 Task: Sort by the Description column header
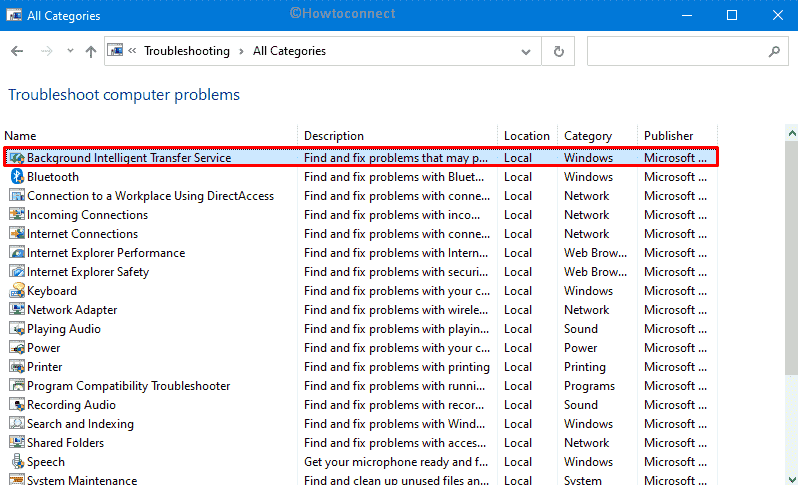coord(334,136)
